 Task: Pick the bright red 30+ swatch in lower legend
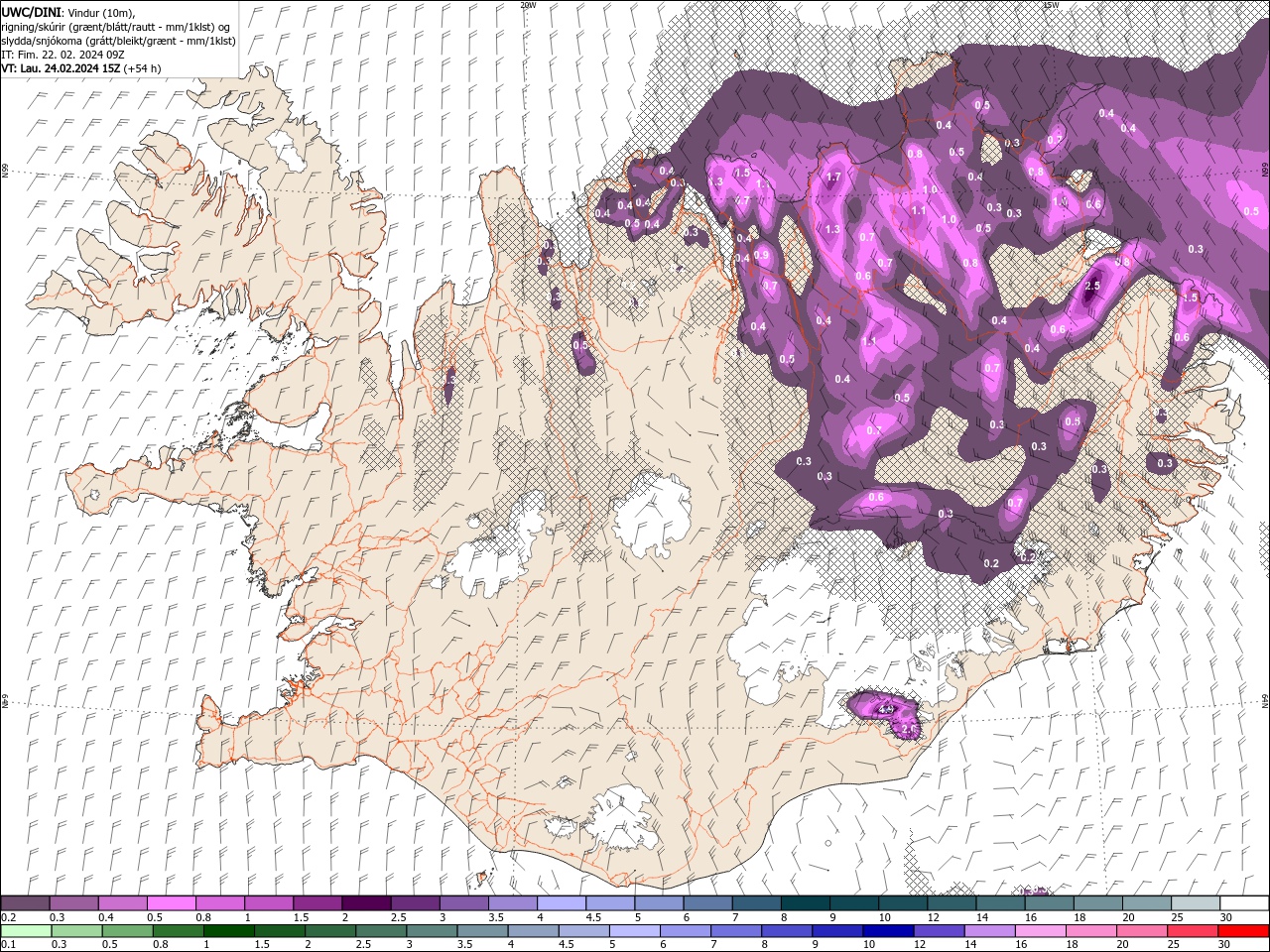[1244, 931]
